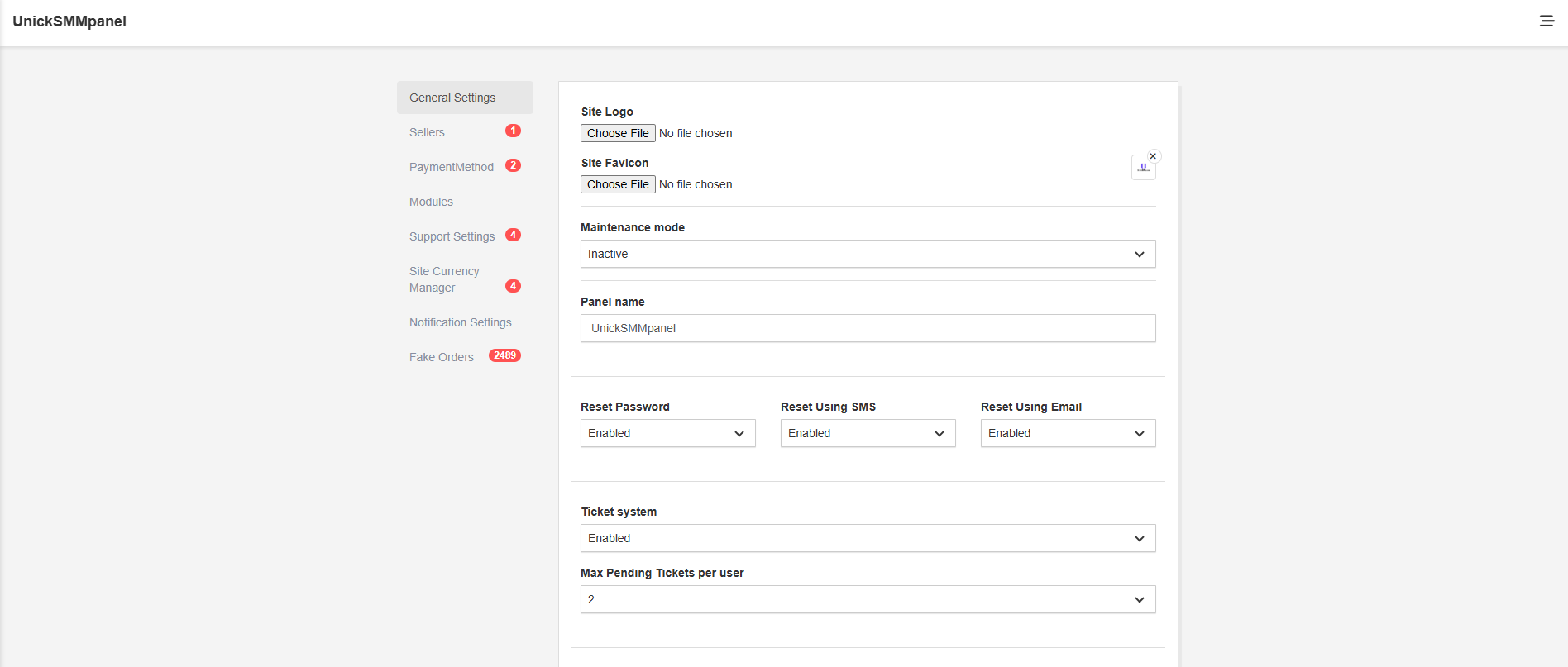Remove the favicon using the X icon

[x=1153, y=156]
